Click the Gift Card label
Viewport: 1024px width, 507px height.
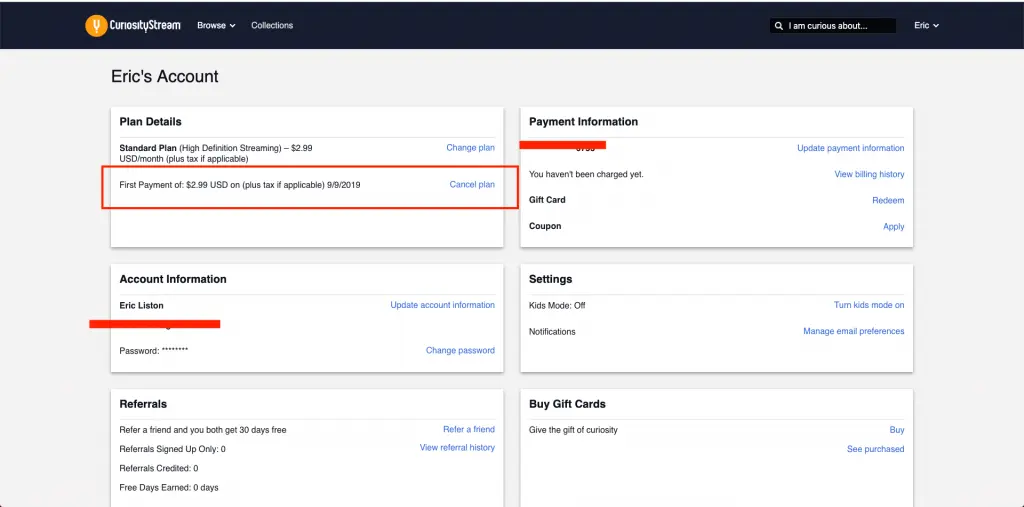(x=547, y=200)
